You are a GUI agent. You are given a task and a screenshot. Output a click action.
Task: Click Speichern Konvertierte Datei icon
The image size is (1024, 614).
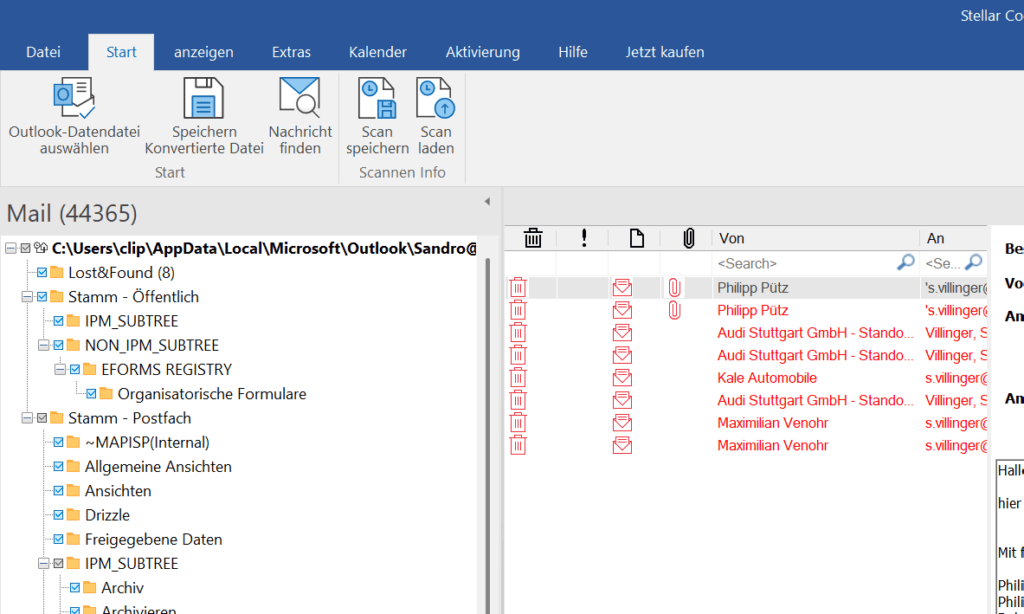[204, 98]
